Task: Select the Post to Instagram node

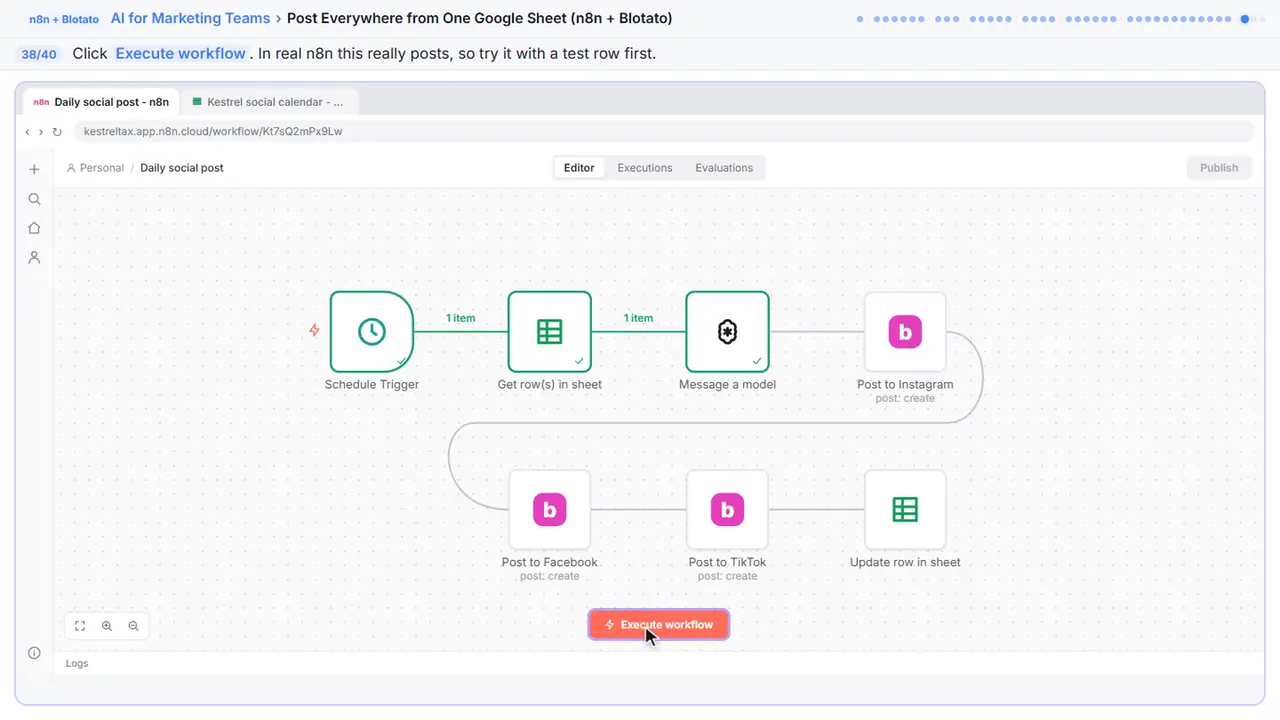Action: click(x=905, y=332)
